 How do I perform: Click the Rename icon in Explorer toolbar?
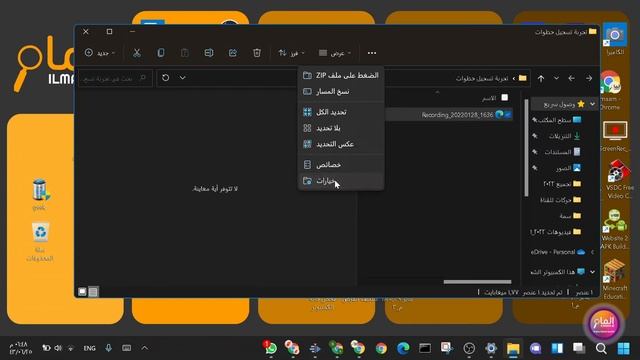pos(209,53)
